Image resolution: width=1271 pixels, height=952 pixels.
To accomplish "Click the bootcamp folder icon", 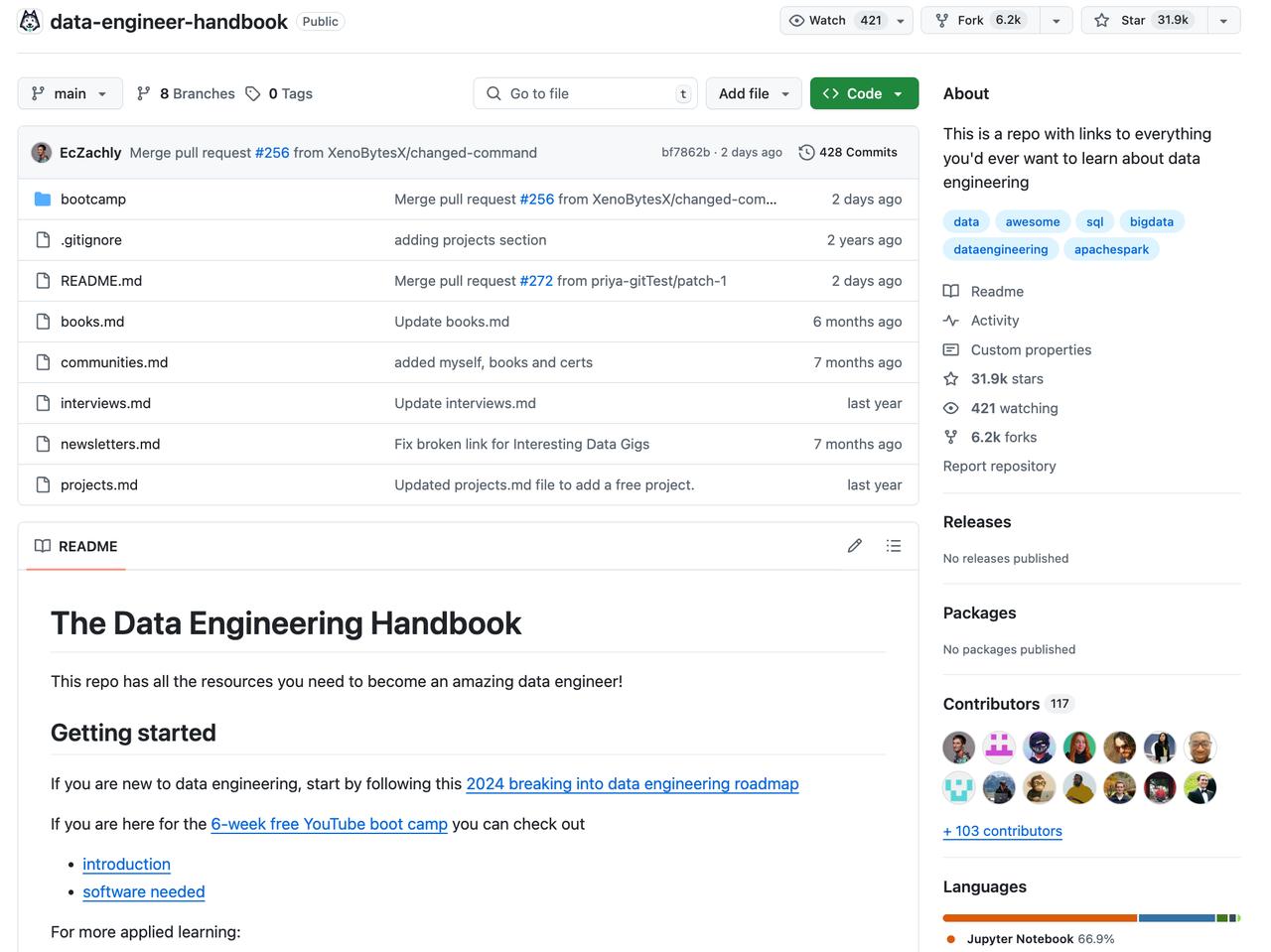I will pyautogui.click(x=43, y=199).
